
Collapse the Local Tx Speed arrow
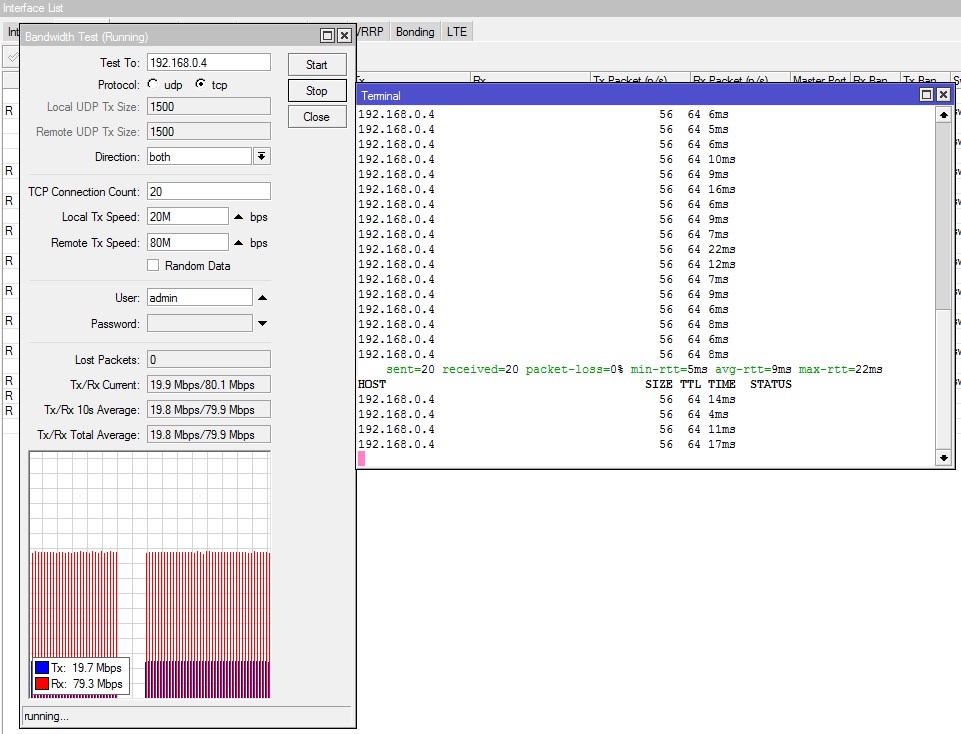coord(238,217)
